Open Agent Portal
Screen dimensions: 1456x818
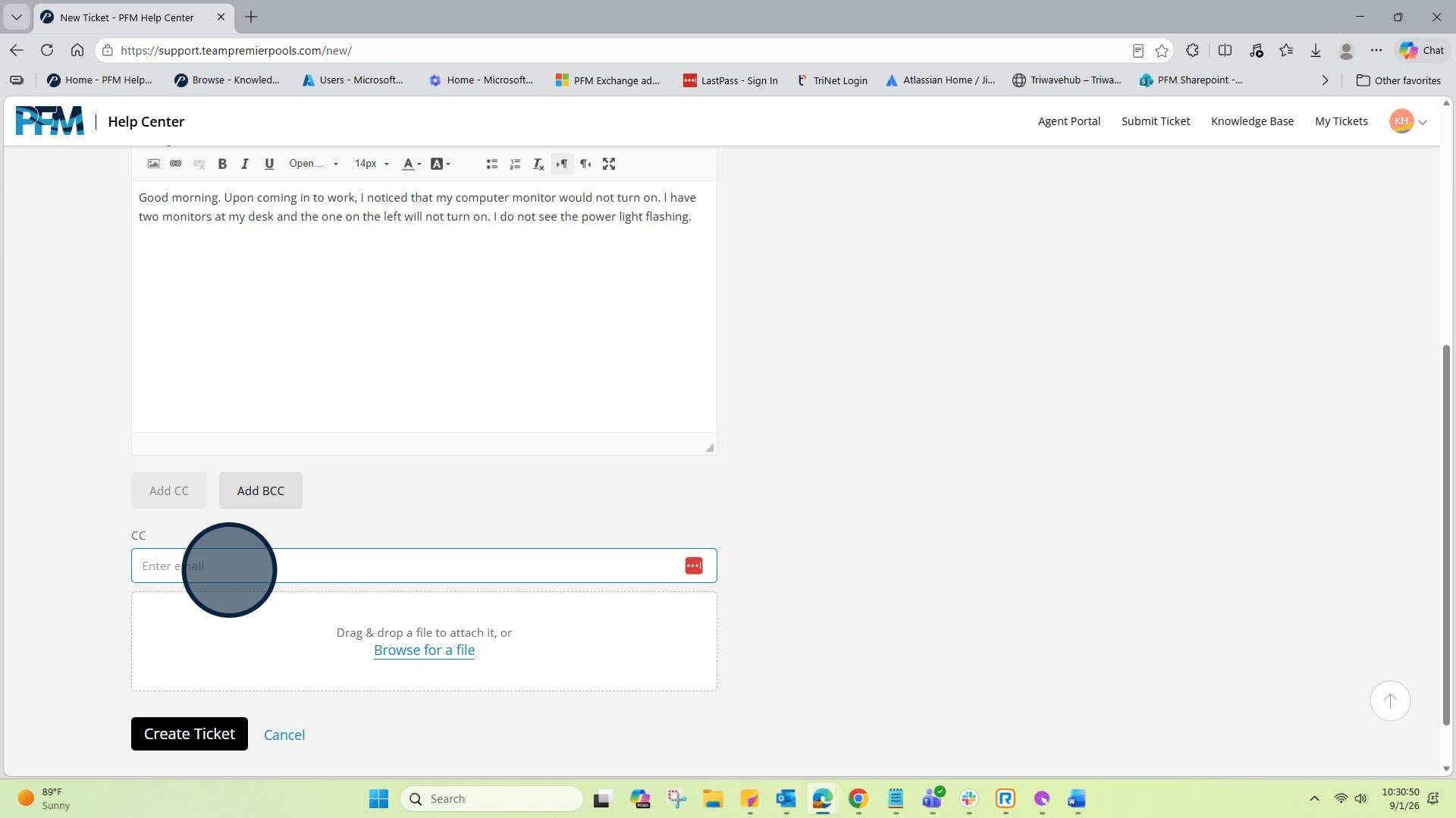pos(1068,121)
